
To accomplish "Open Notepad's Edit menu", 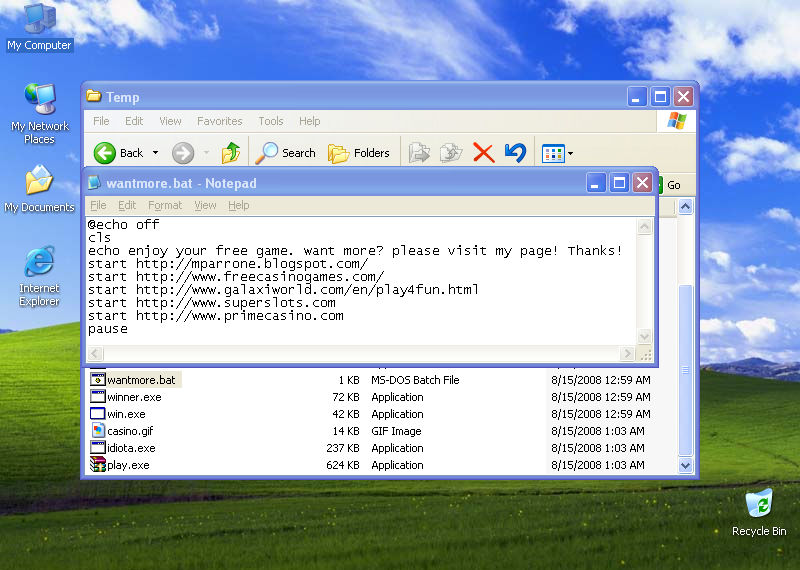I will [127, 205].
